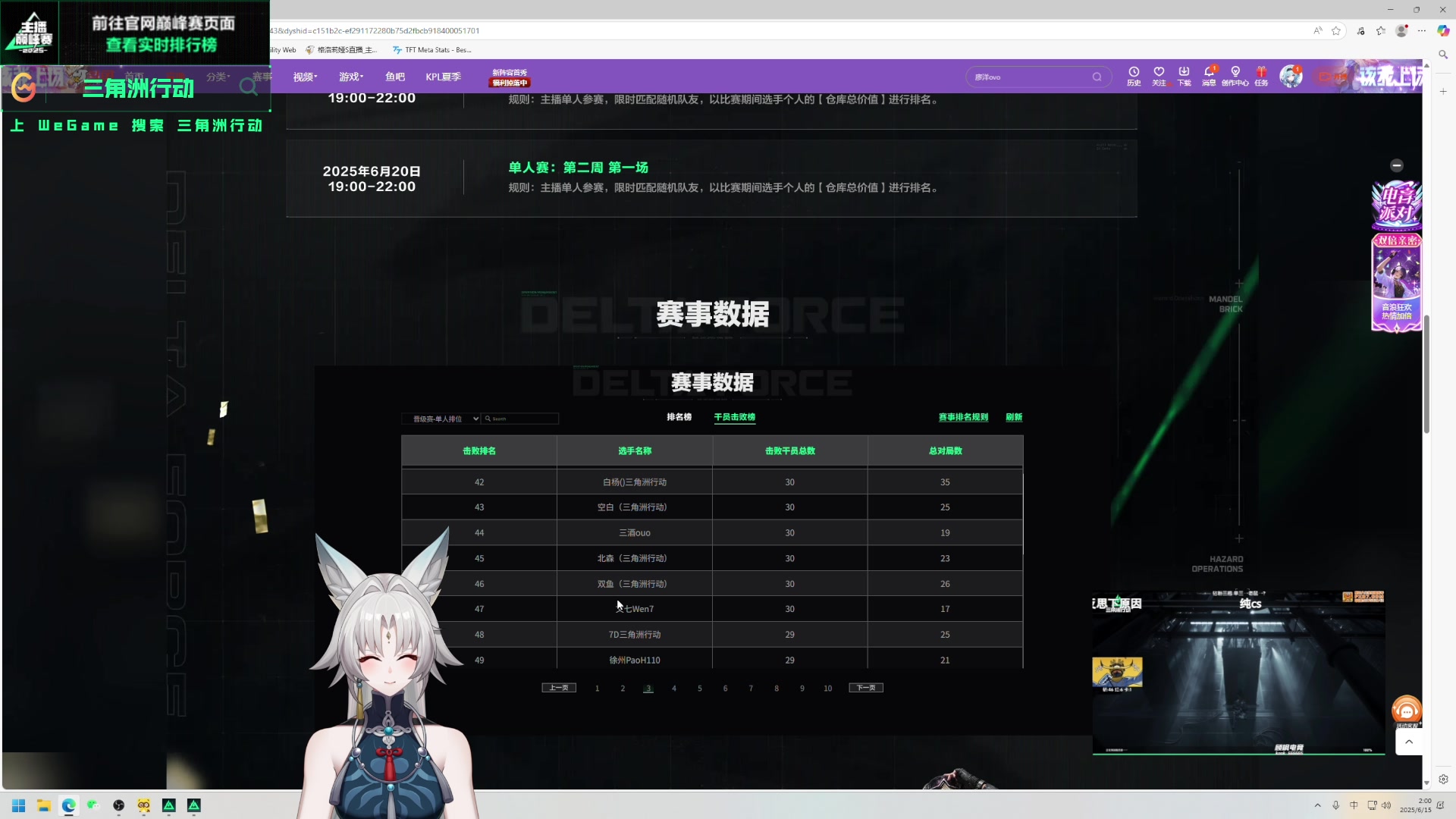This screenshot has width=1456, height=819.
Task: Open the browser Copilot icon
Action: (x=1443, y=30)
